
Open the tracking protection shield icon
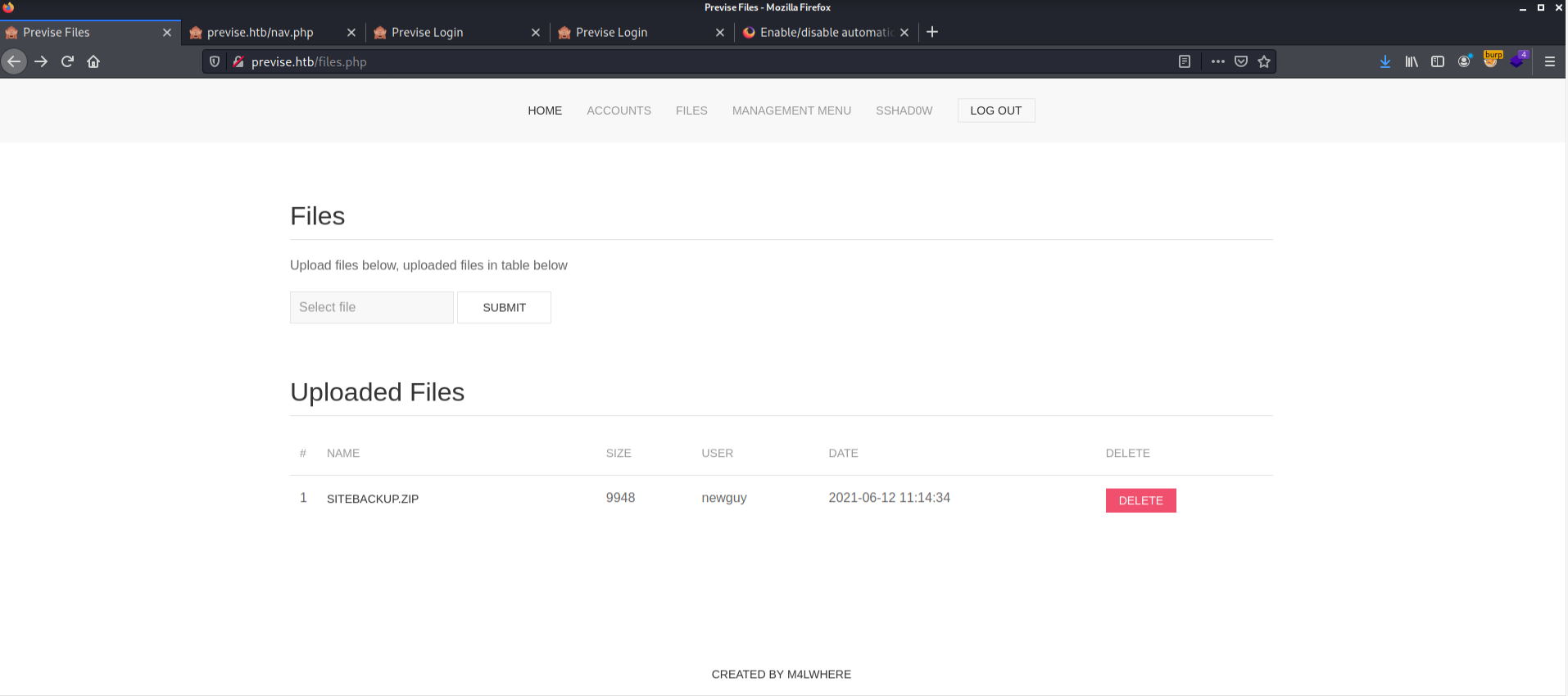click(215, 61)
